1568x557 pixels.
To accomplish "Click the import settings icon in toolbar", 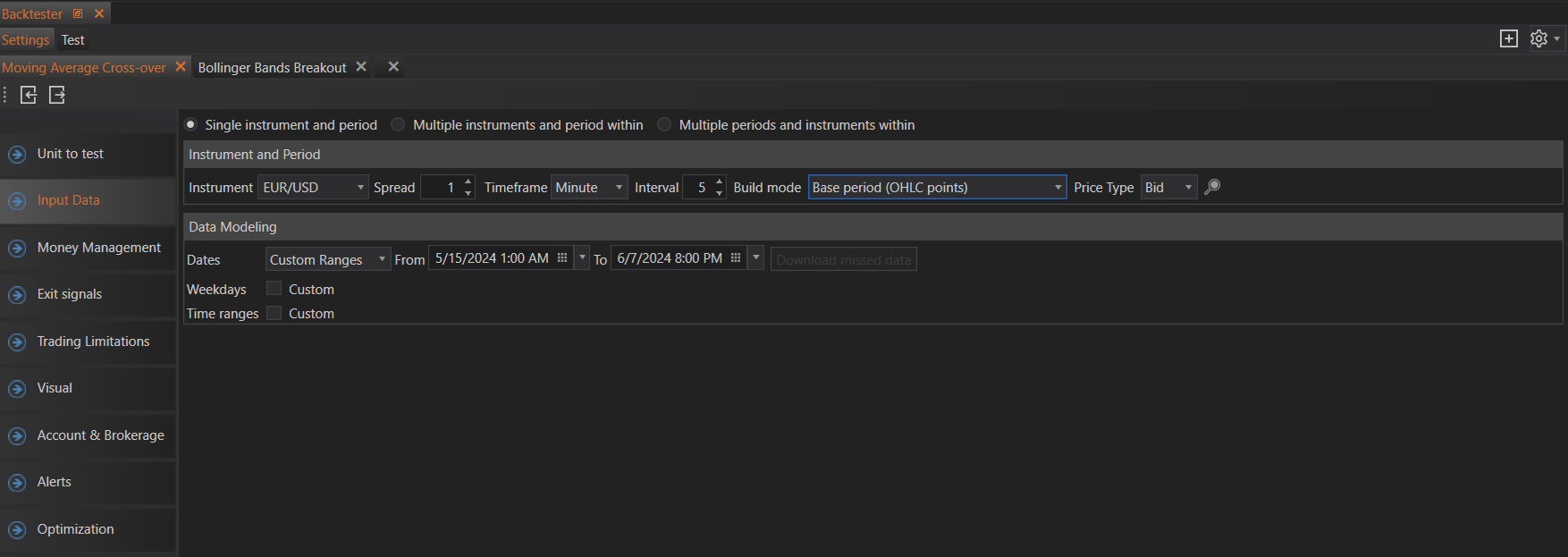I will 29,95.
